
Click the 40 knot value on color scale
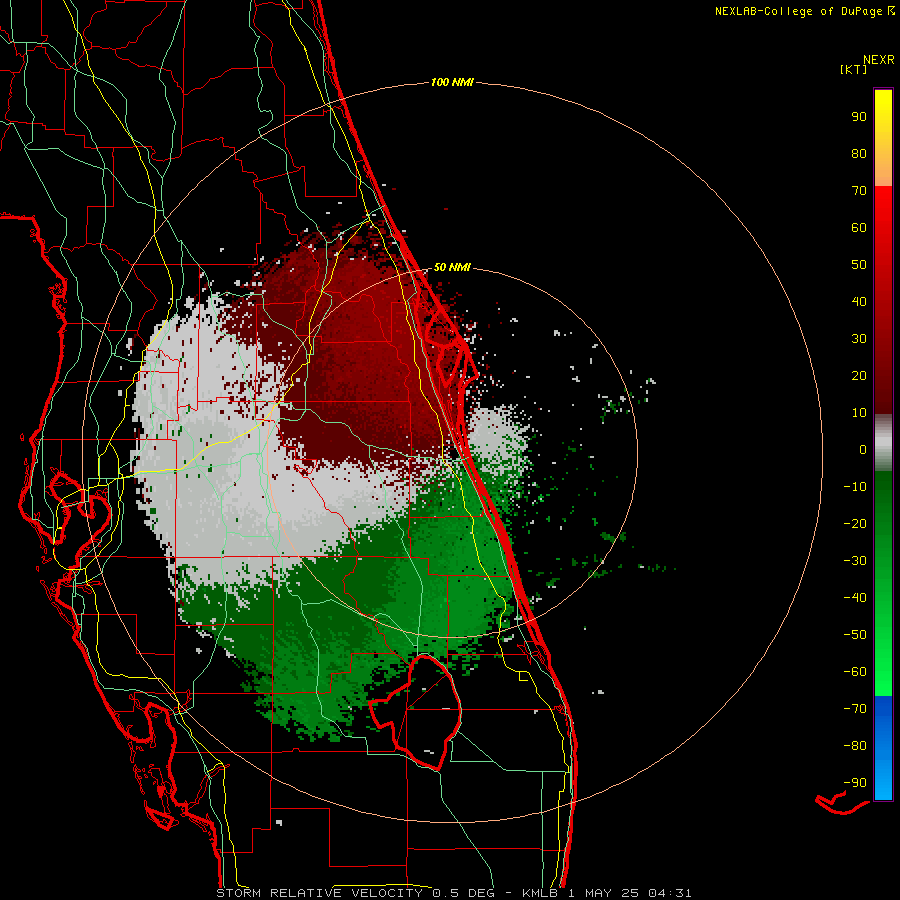coord(859,301)
